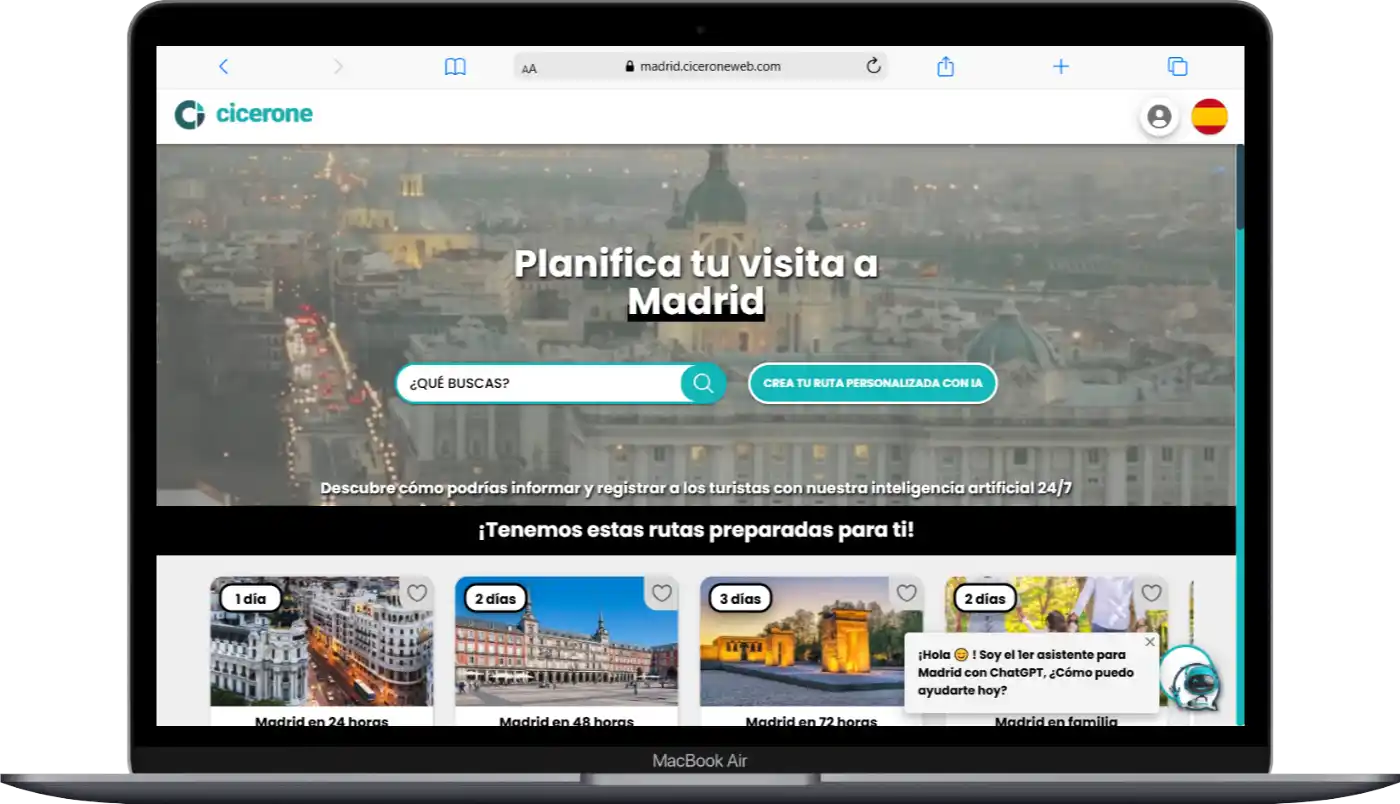Click the Safari share icon

pos(945,66)
